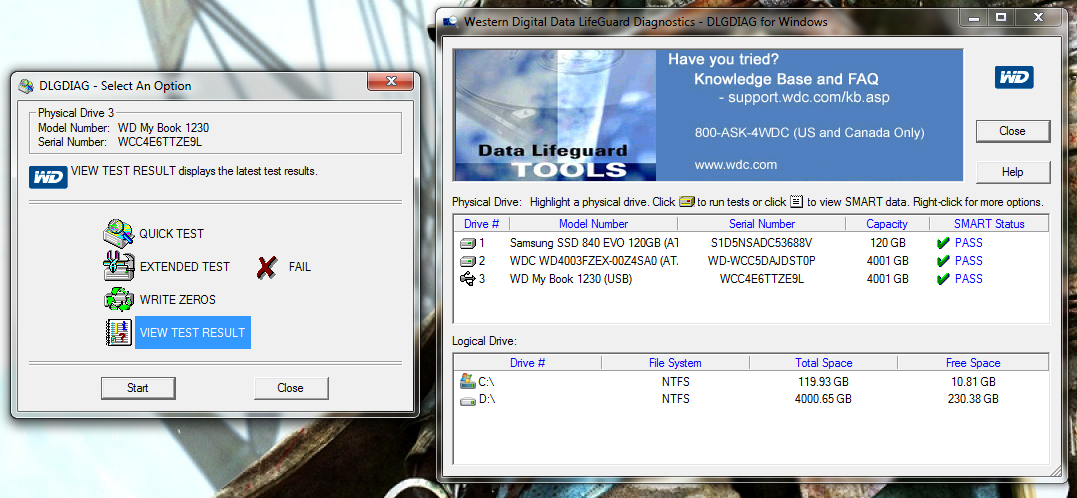Viewport: 1077px width, 498px height.
Task: Choose the WRITE ZEROS option label
Action: tap(178, 299)
